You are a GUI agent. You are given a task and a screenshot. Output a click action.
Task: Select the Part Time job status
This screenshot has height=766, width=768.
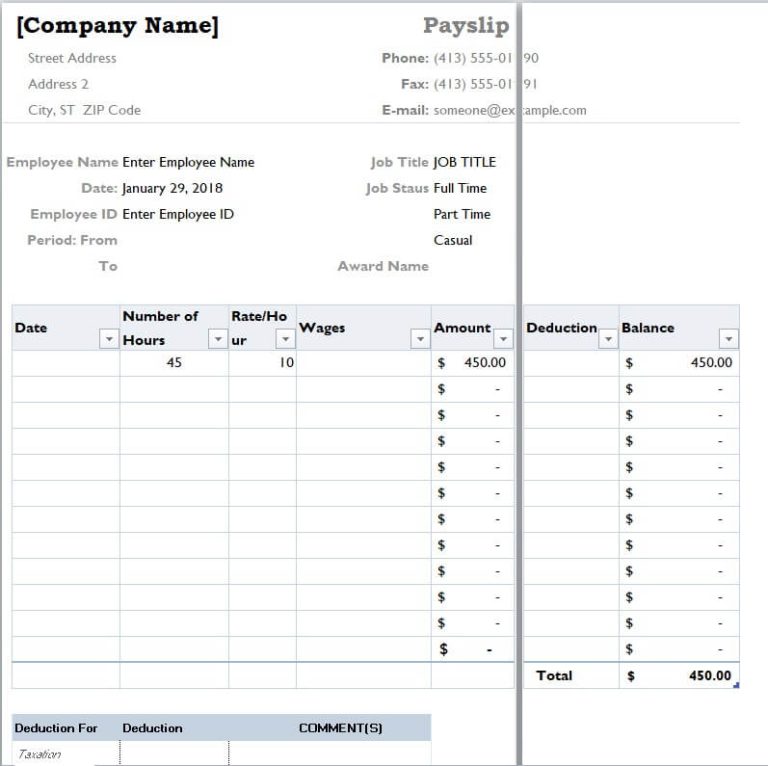[462, 214]
